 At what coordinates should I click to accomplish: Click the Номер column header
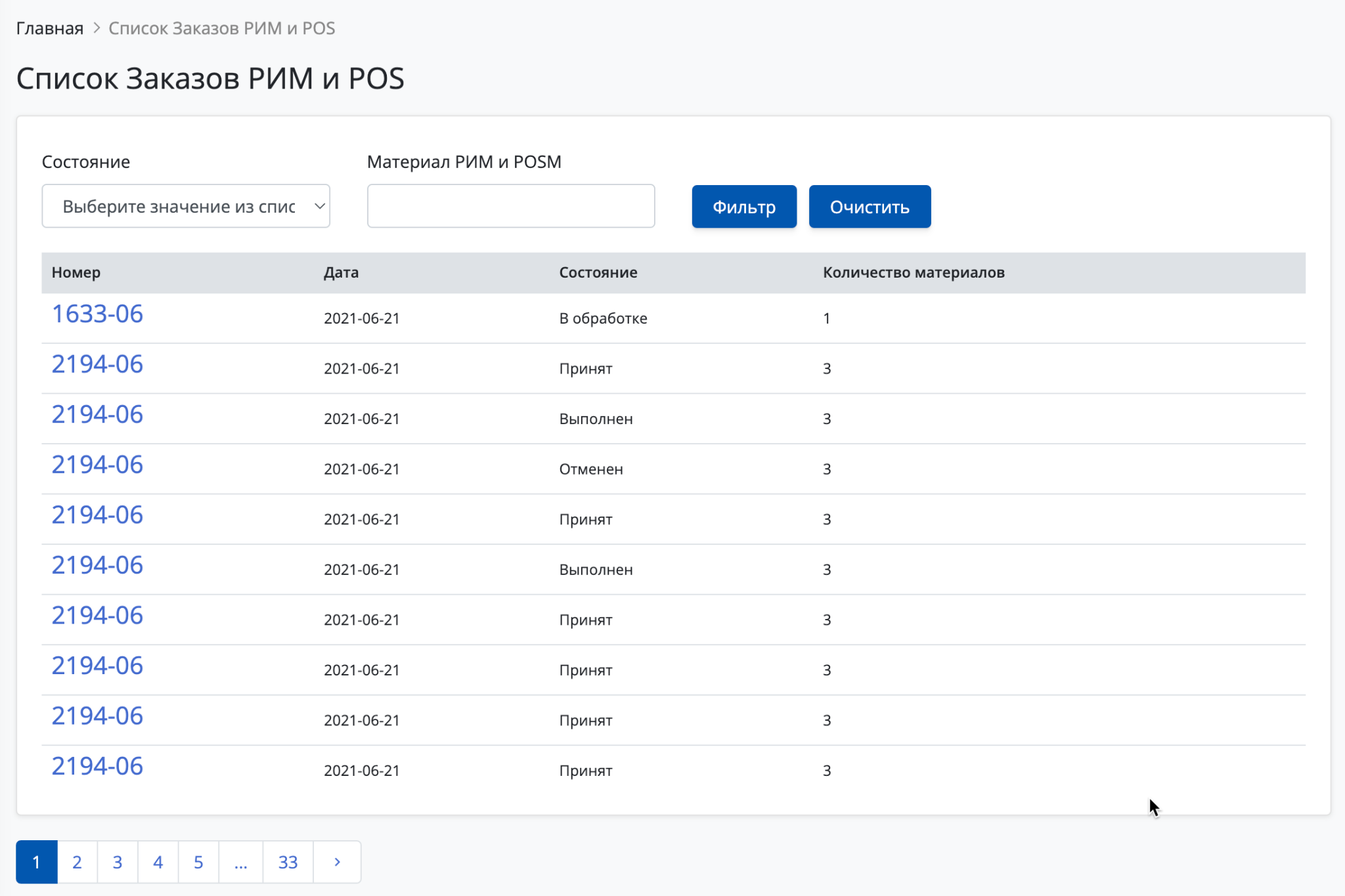click(x=76, y=272)
